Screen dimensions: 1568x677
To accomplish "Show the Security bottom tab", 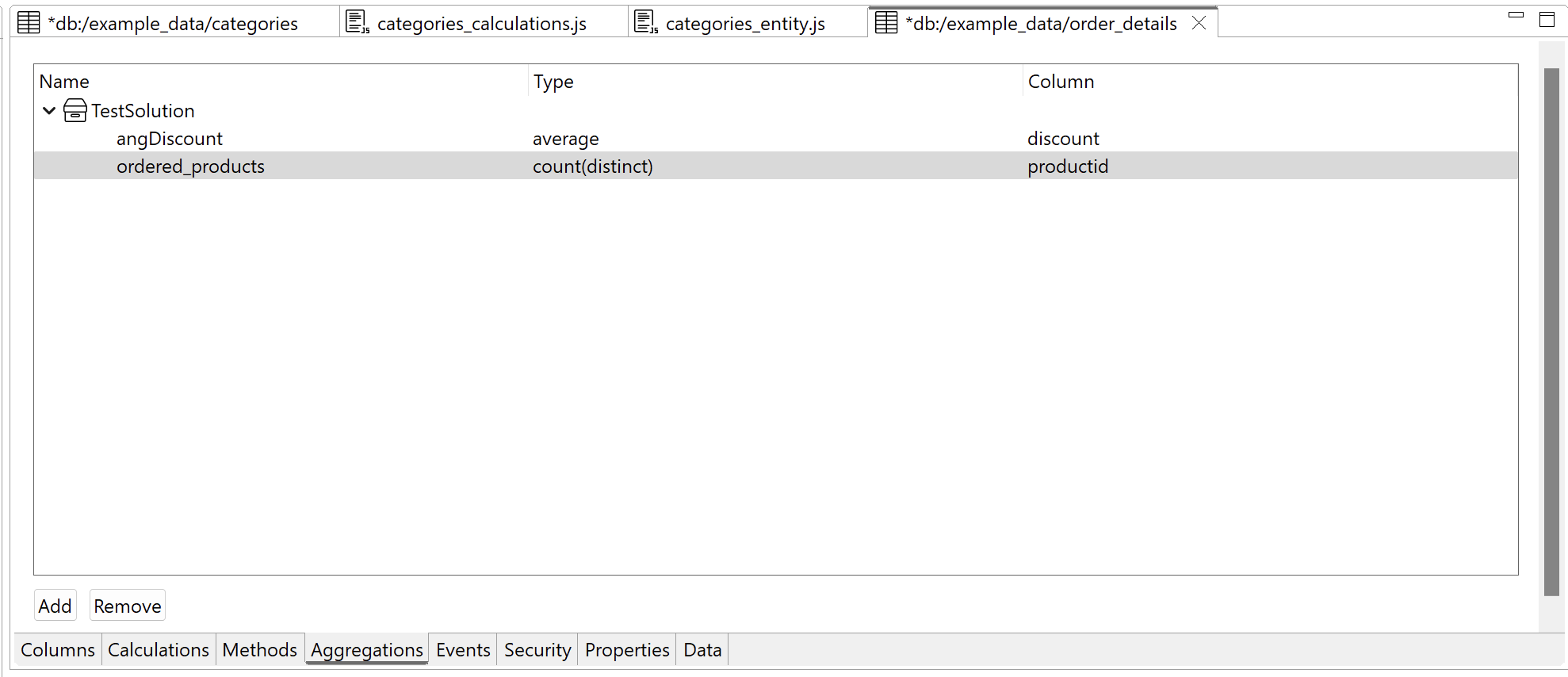I will pos(537,650).
